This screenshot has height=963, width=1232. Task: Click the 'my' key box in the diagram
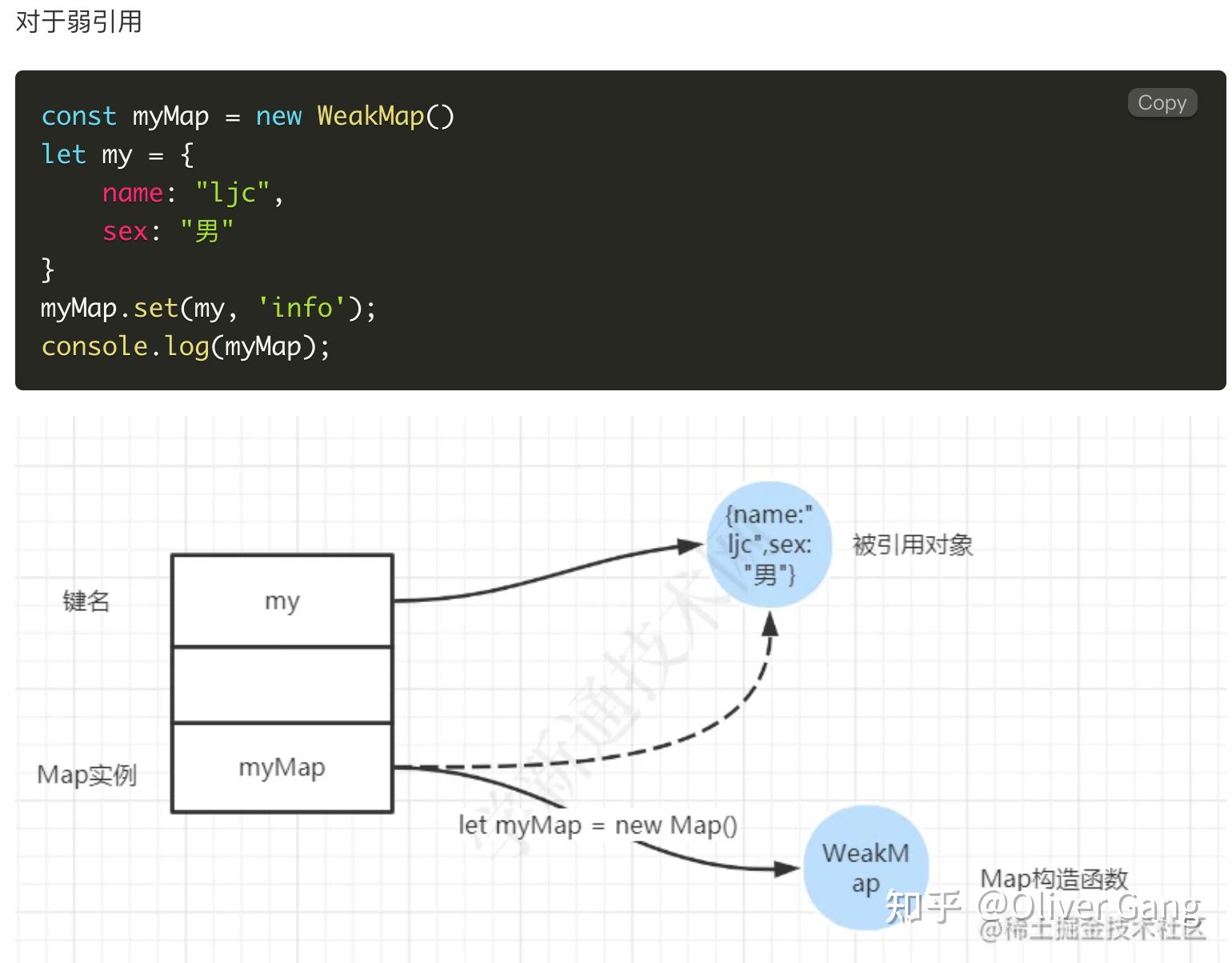pos(282,601)
